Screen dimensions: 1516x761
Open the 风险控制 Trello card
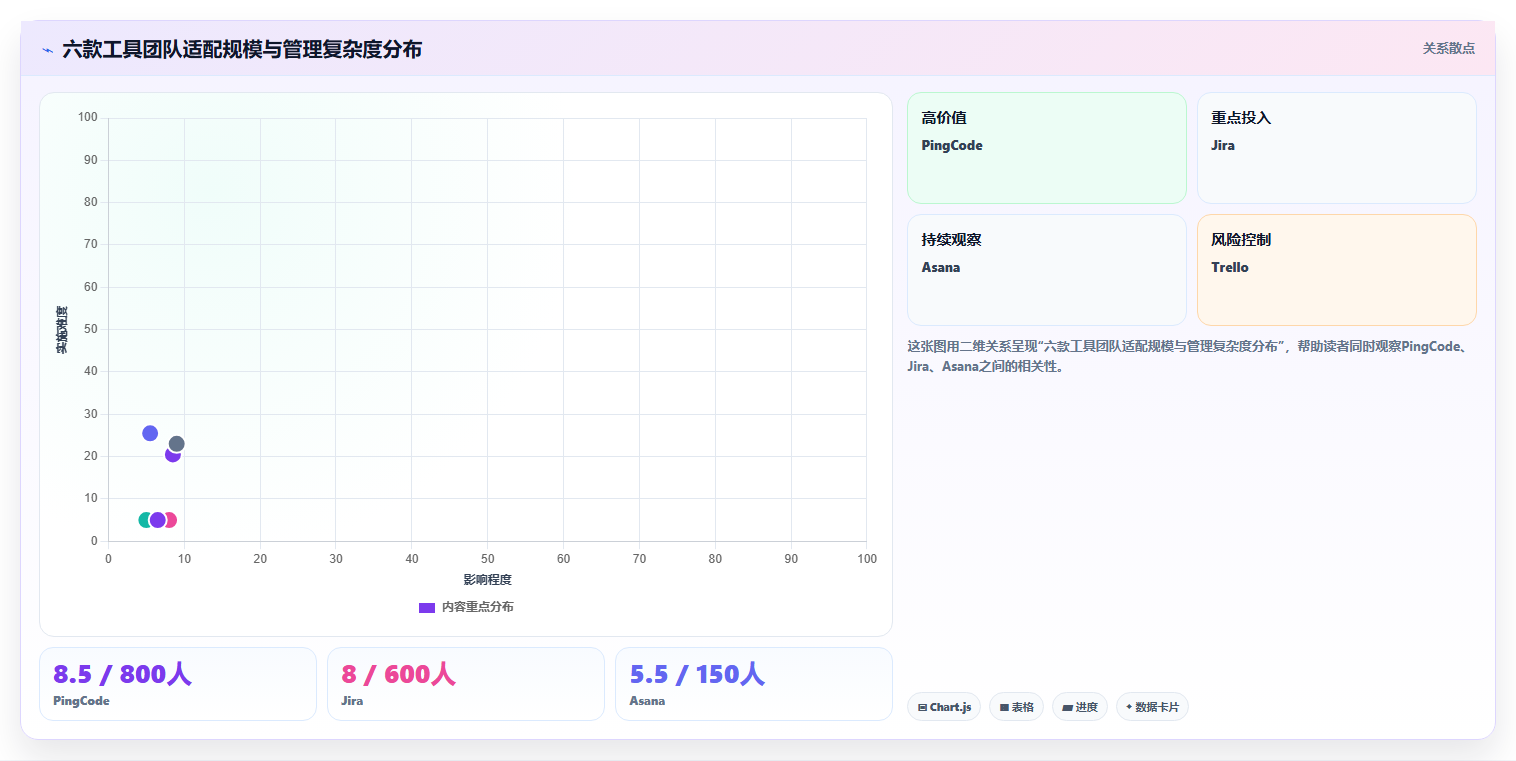1336,270
